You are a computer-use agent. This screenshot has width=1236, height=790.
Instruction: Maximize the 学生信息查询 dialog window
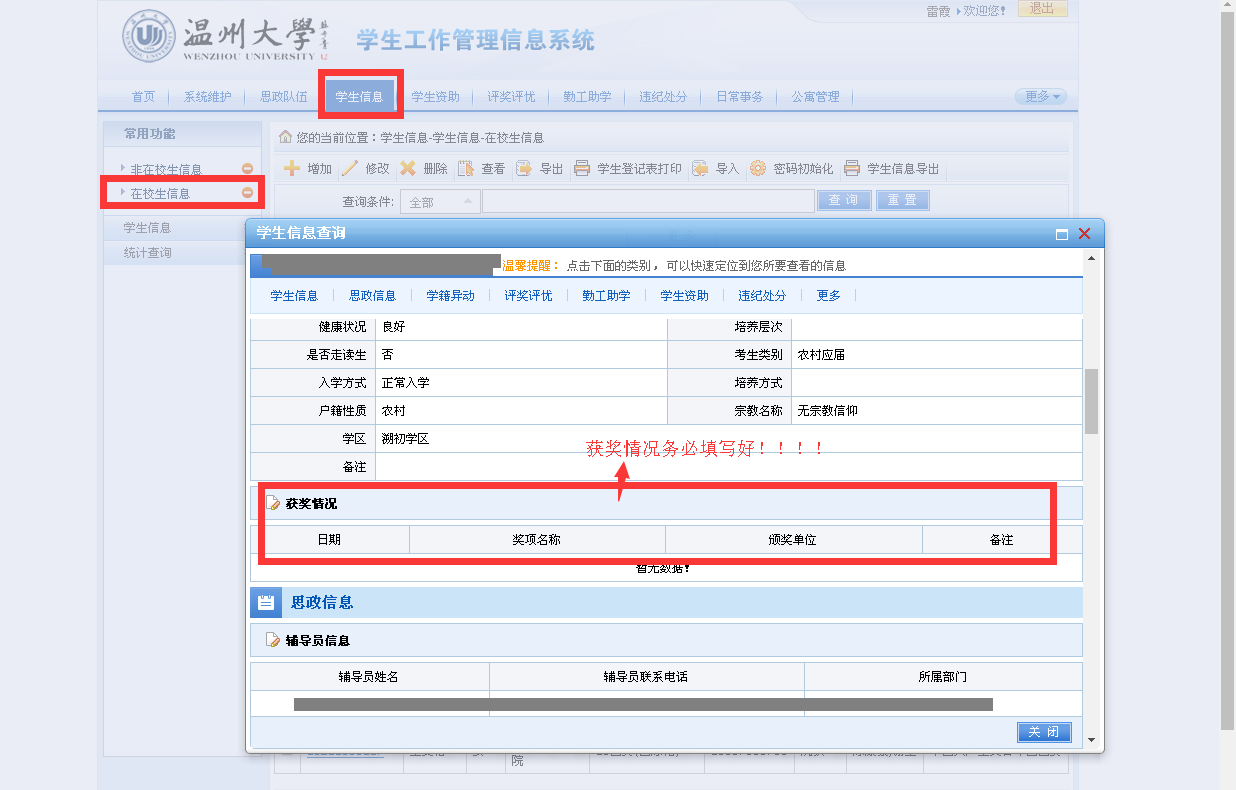pyautogui.click(x=1062, y=234)
